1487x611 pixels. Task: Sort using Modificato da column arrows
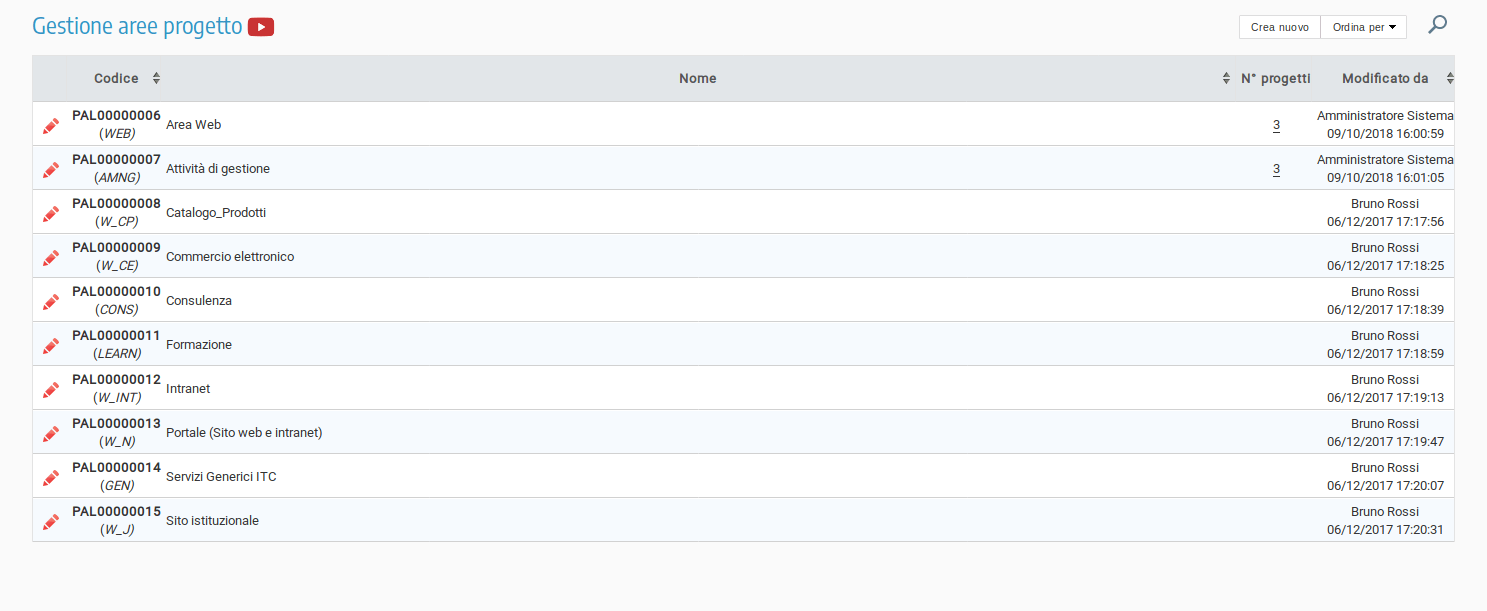[x=1449, y=78]
